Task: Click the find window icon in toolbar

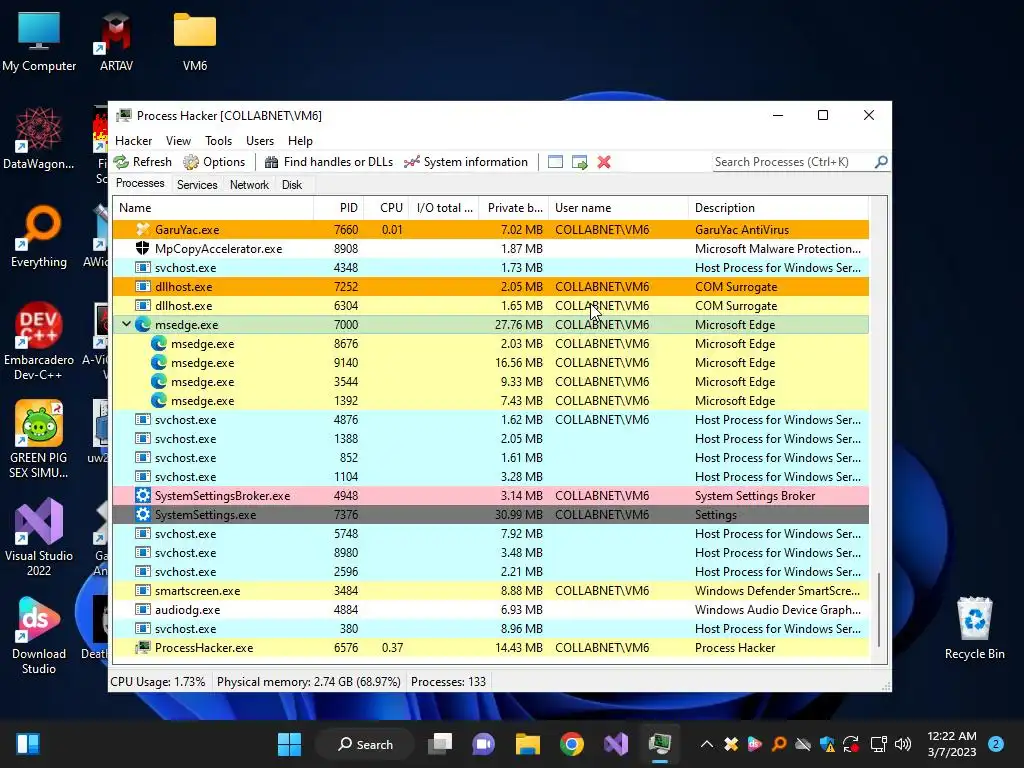Action: (x=555, y=162)
